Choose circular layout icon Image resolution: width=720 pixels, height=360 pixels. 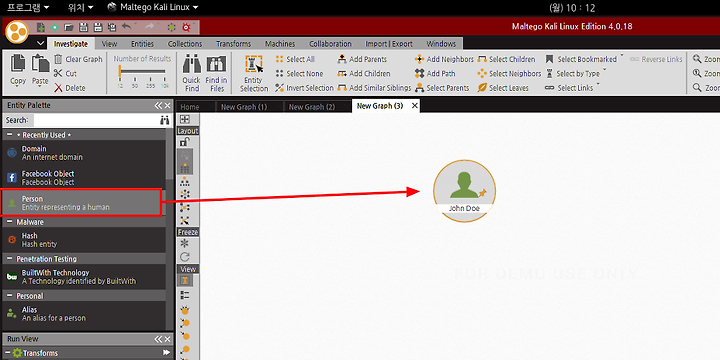tap(185, 194)
